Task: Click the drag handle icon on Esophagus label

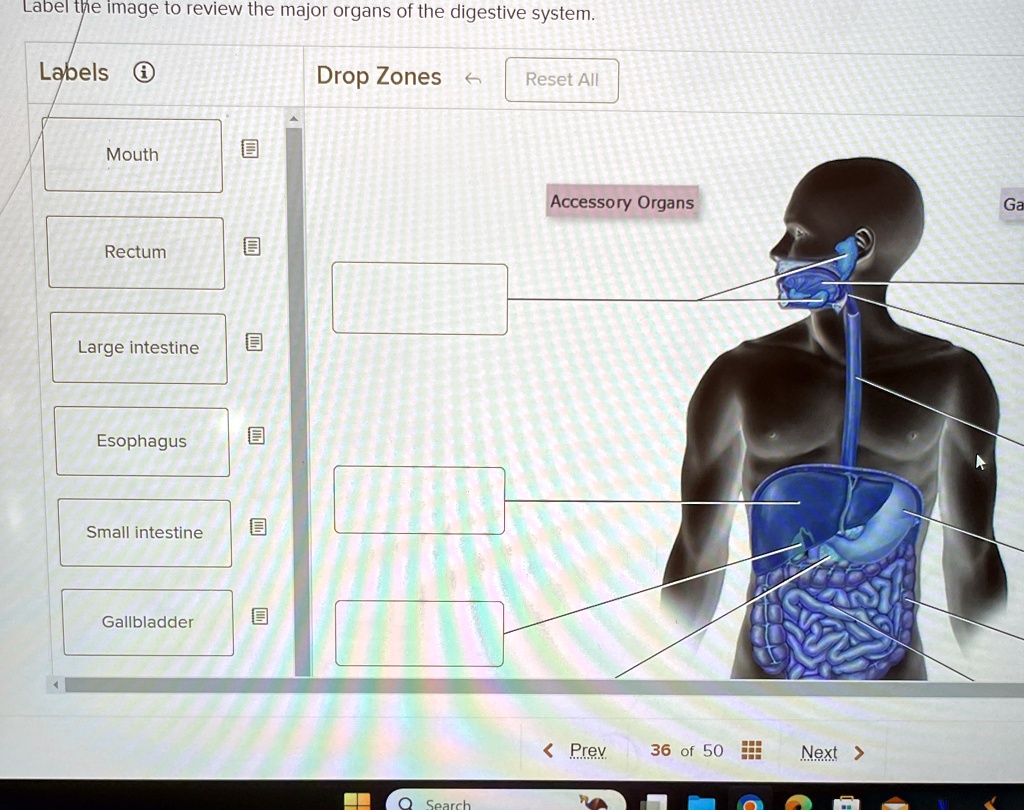Action: click(x=257, y=435)
